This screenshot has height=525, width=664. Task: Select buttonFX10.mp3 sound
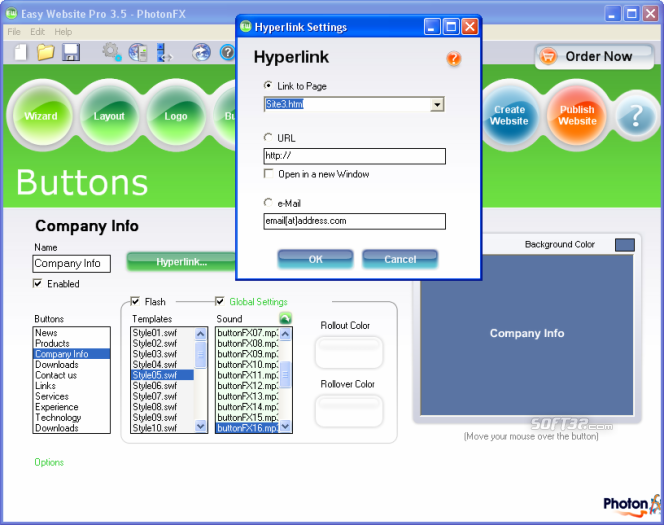pyautogui.click(x=248, y=365)
